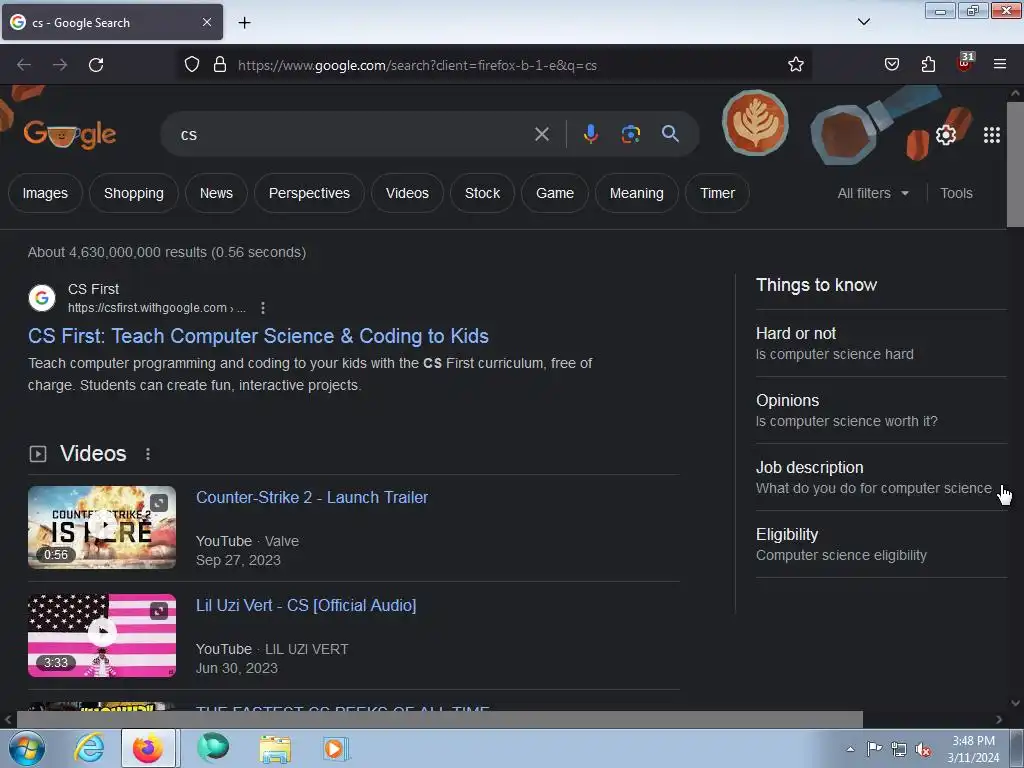Filter results by Images

tap(45, 193)
